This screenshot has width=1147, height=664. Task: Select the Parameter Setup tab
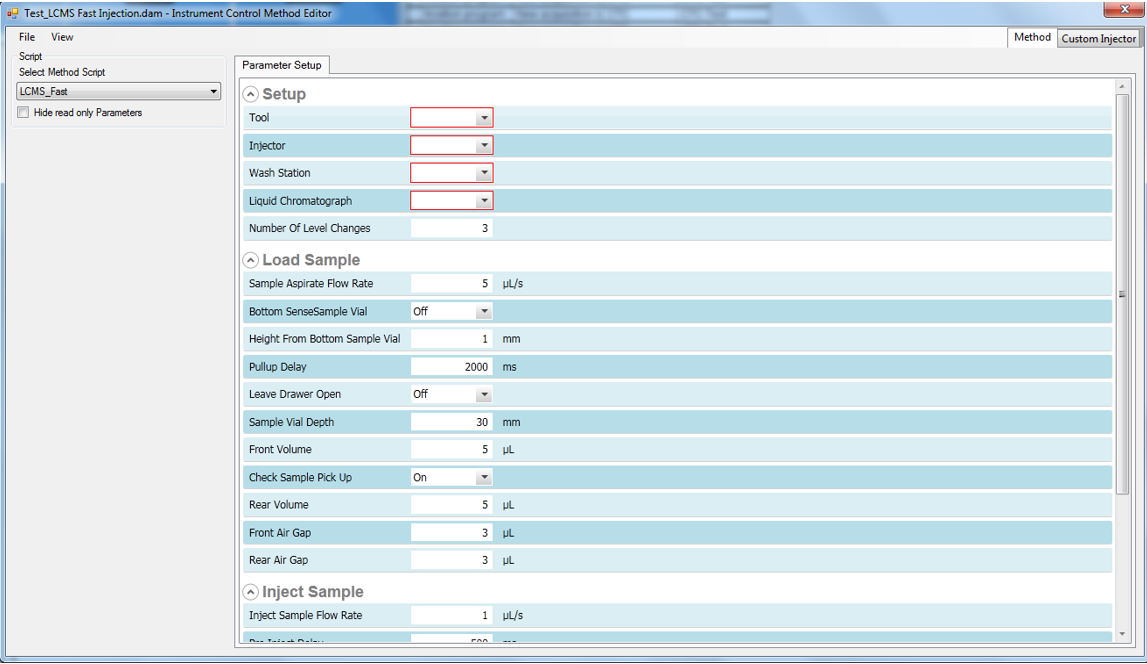(x=282, y=65)
